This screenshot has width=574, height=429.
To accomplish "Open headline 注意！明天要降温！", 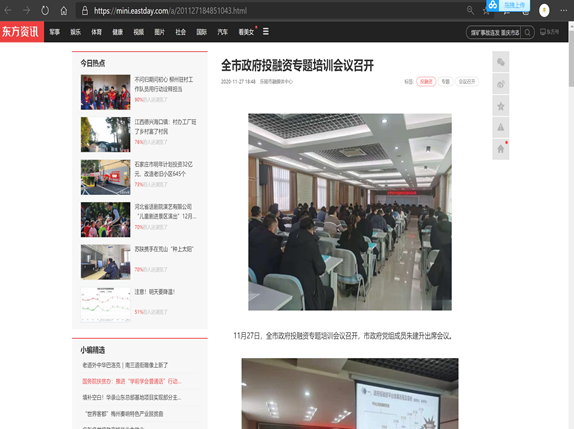I will tap(155, 292).
